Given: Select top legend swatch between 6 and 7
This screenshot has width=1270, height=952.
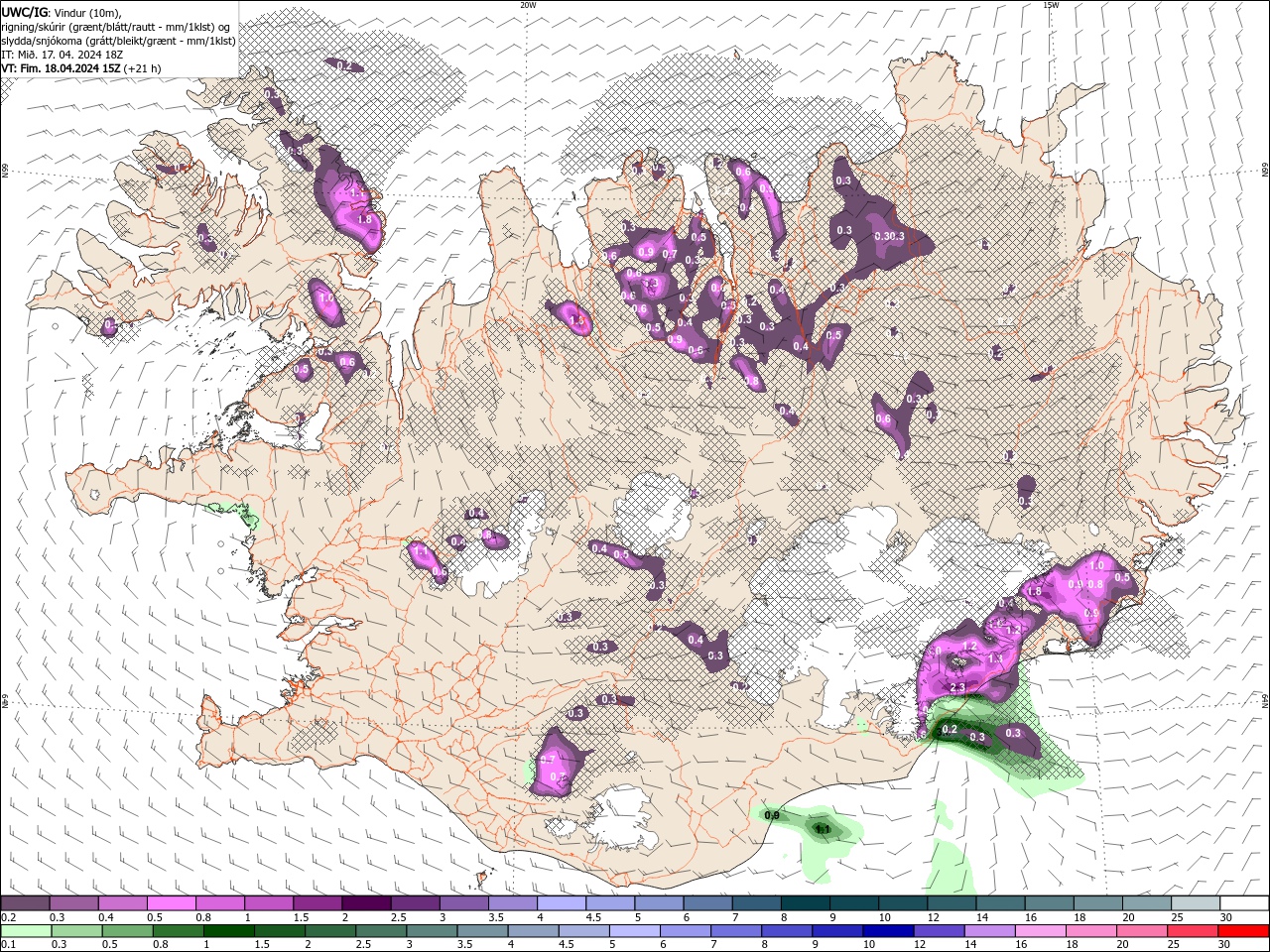Looking at the screenshot, I should click(x=708, y=903).
